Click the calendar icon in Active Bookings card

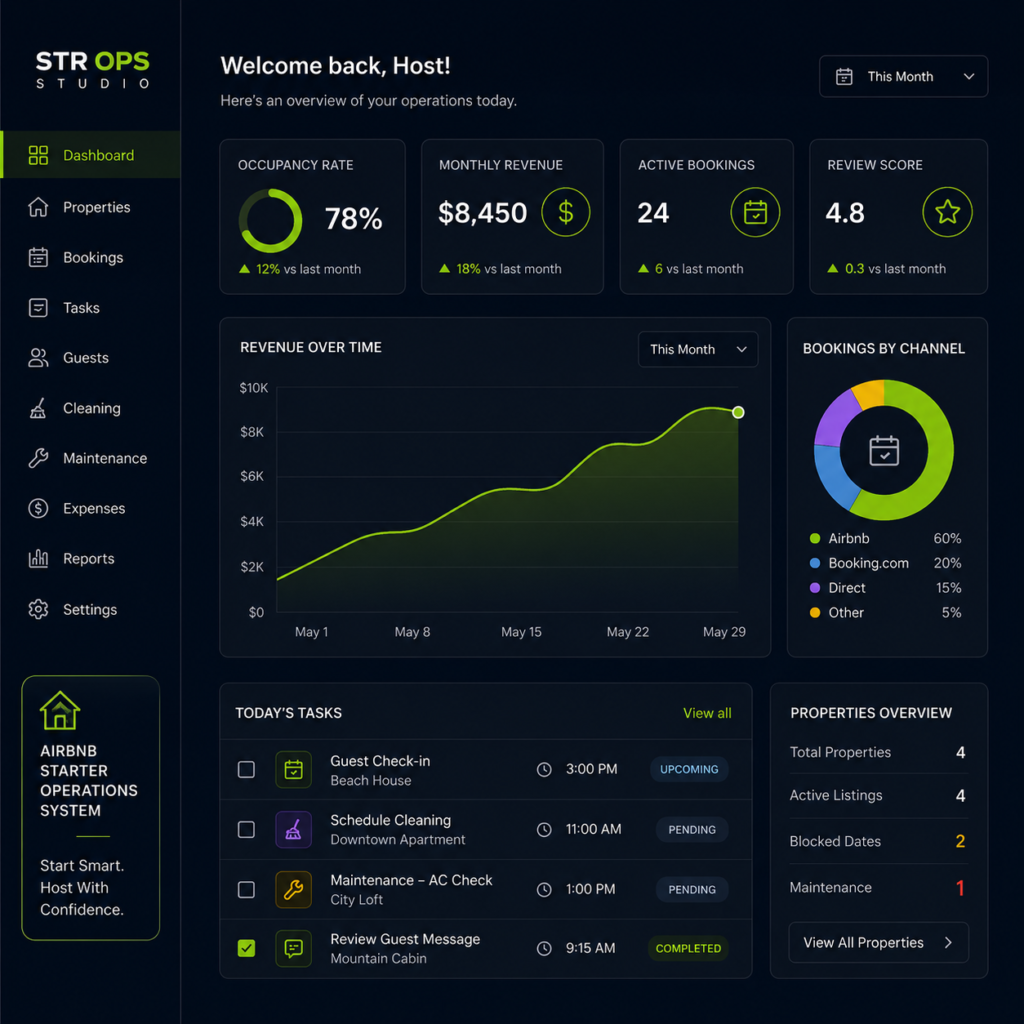(755, 212)
